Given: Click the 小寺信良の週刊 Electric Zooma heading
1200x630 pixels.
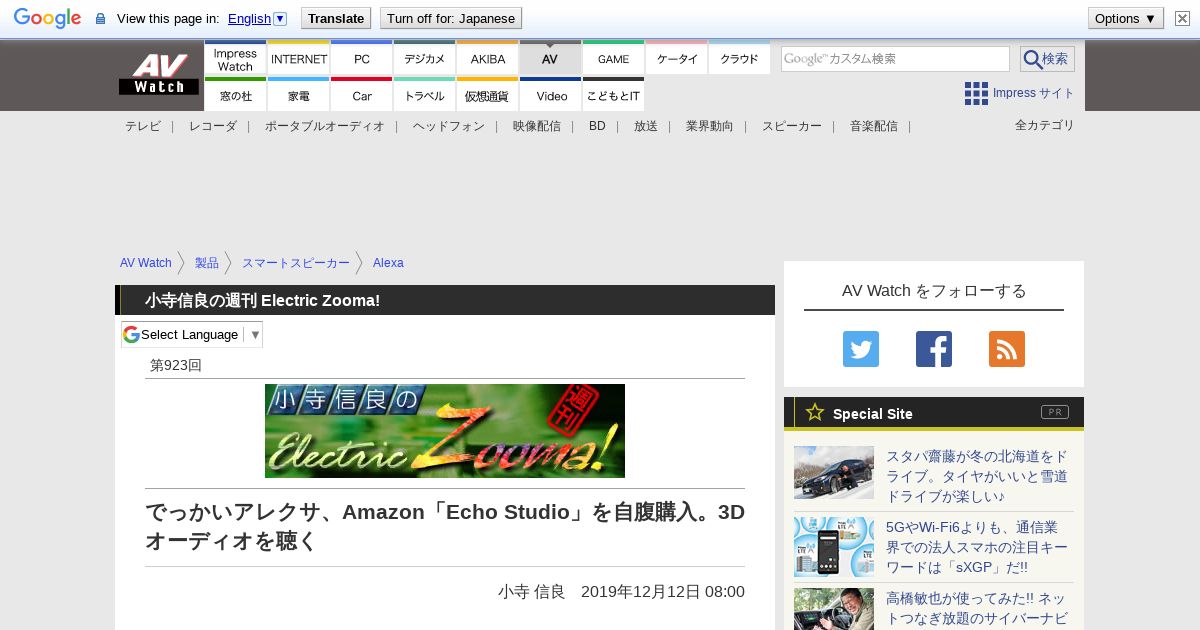Looking at the screenshot, I should click(262, 300).
